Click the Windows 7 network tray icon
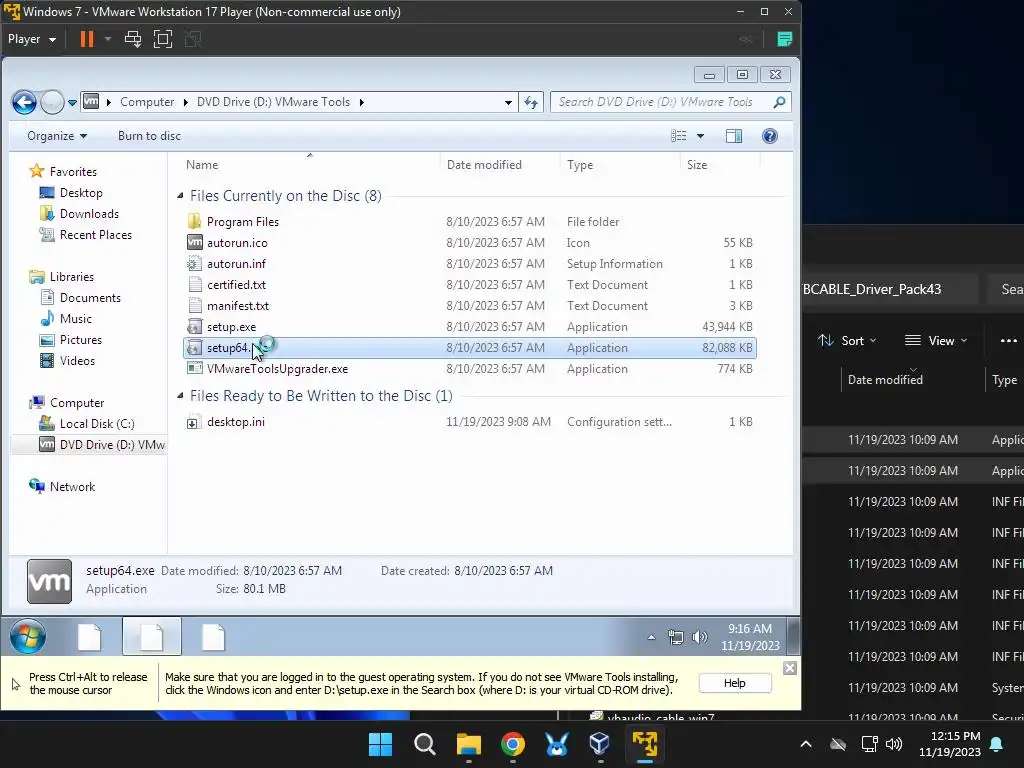This screenshot has height=768, width=1024. 675,637
